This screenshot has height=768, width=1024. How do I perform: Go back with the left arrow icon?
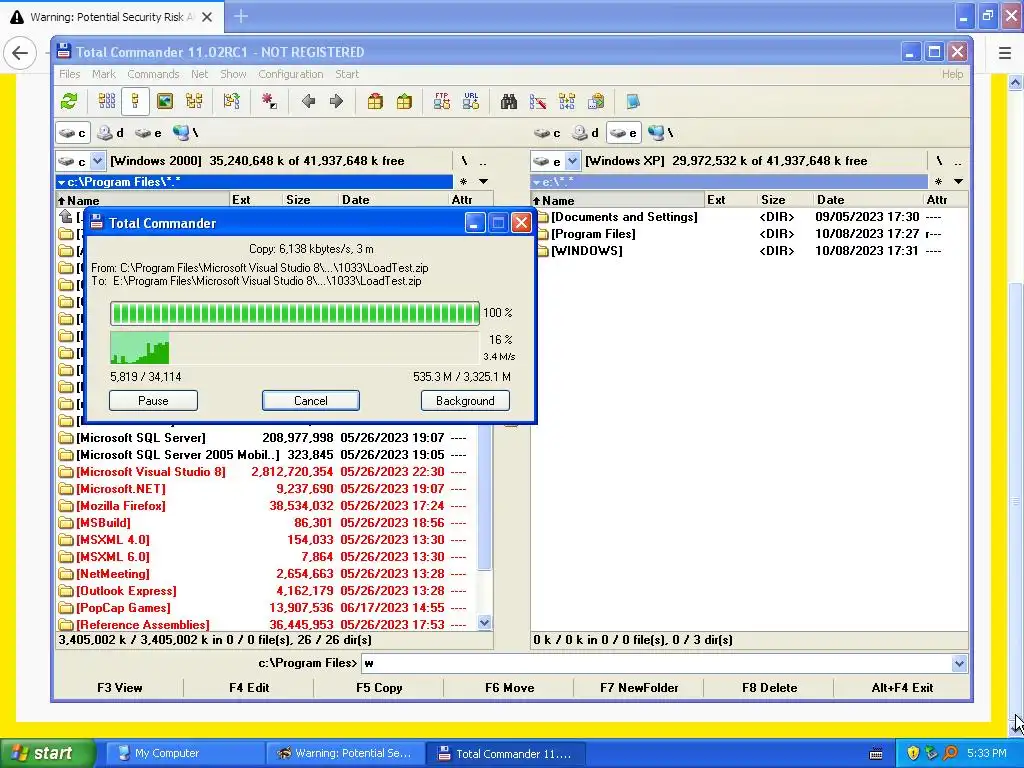(x=308, y=101)
